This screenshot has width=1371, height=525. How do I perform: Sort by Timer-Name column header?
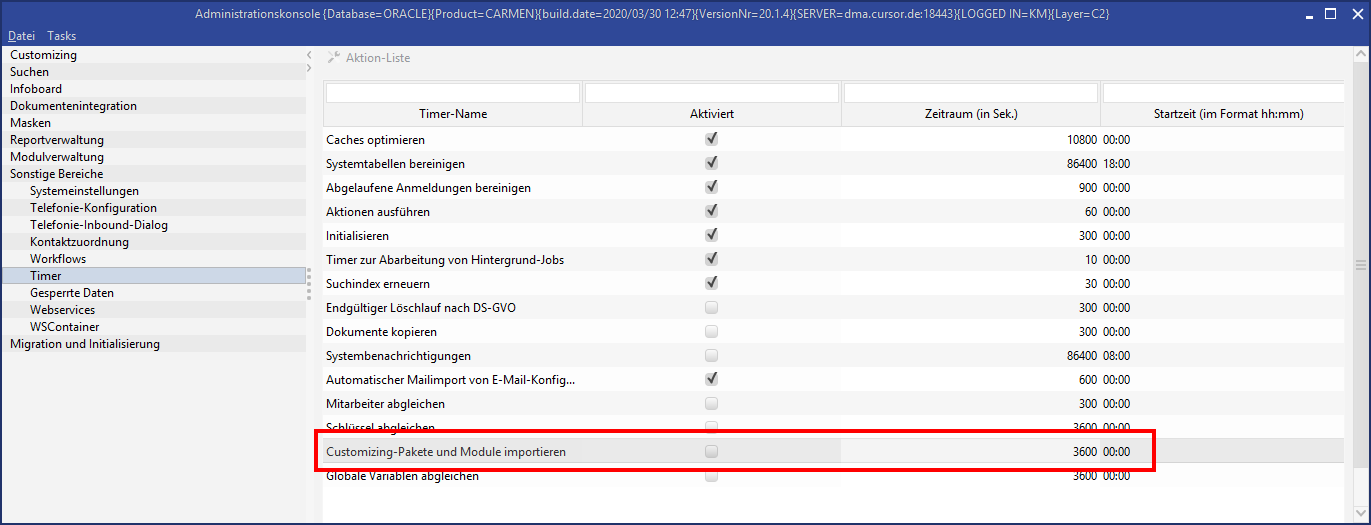454,114
